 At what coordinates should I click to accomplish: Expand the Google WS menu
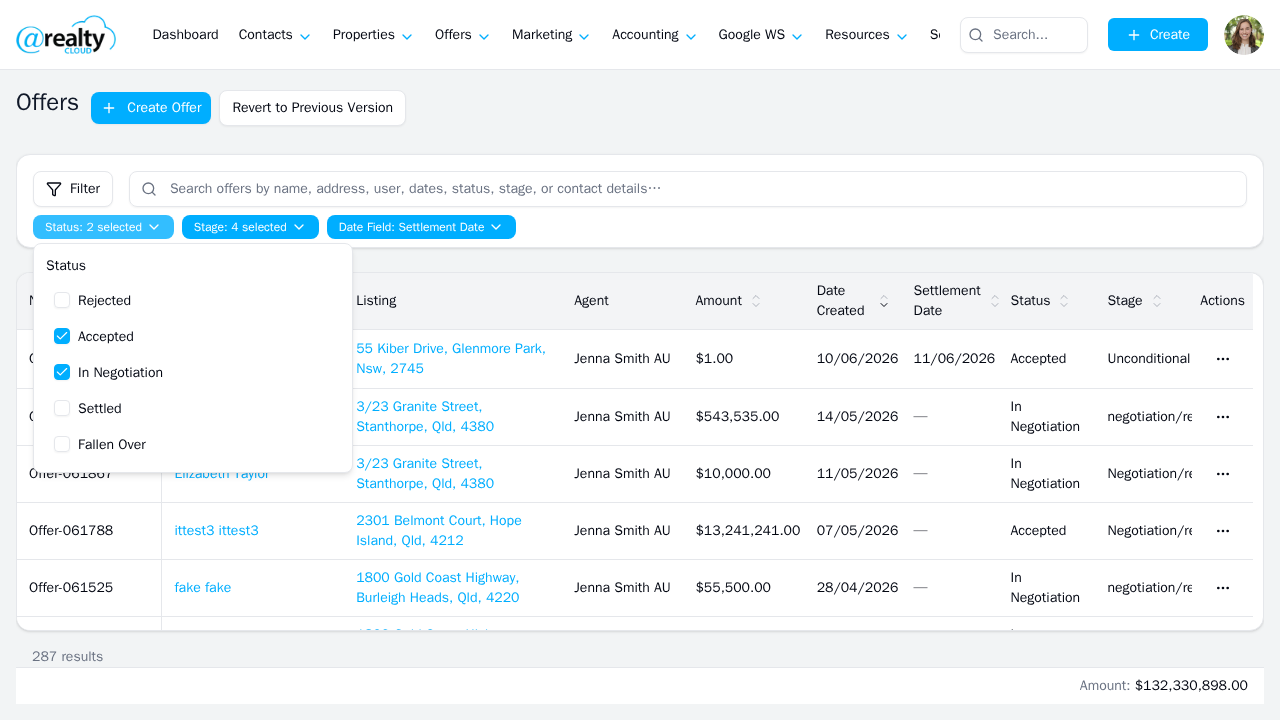pyautogui.click(x=761, y=35)
